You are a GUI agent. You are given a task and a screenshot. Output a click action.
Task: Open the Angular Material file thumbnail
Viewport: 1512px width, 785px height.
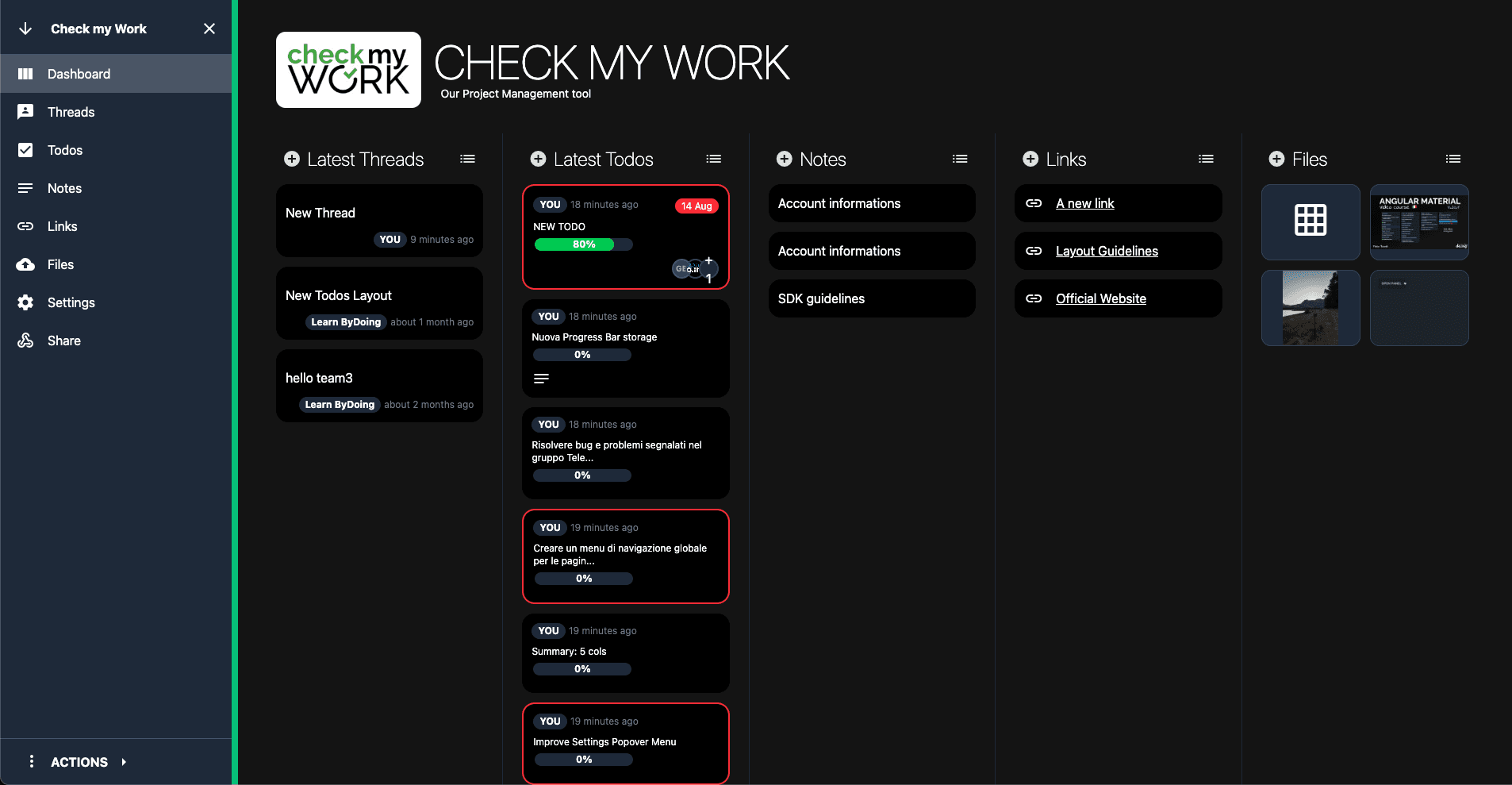[x=1419, y=222]
